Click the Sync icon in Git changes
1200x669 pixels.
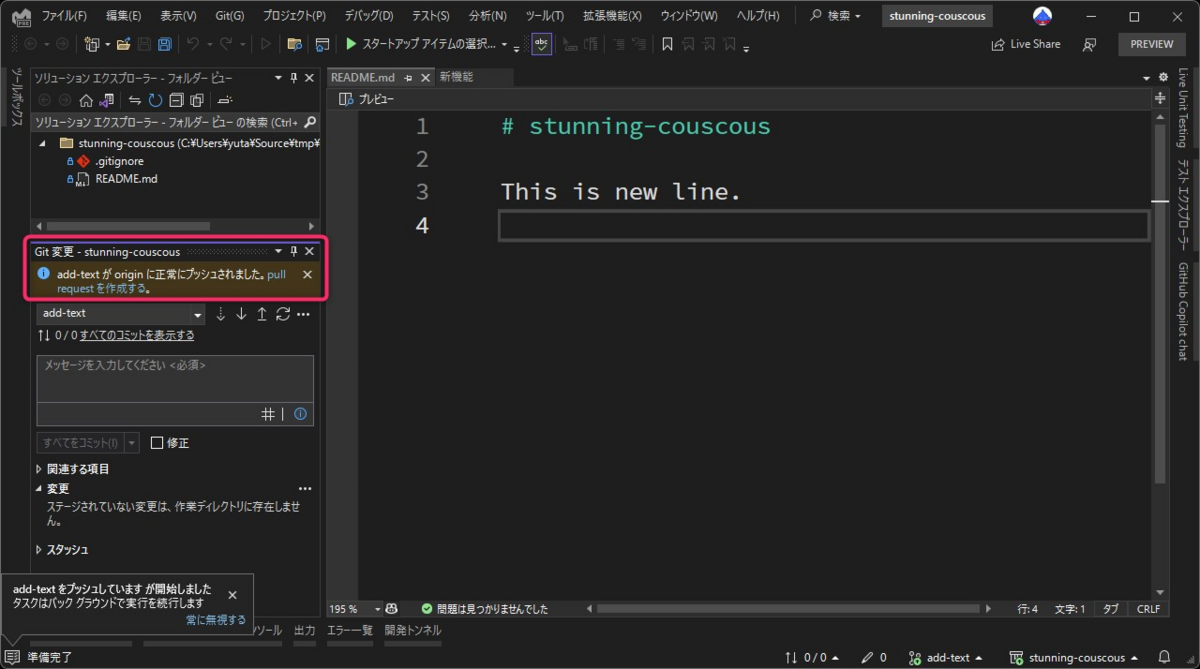tap(283, 314)
